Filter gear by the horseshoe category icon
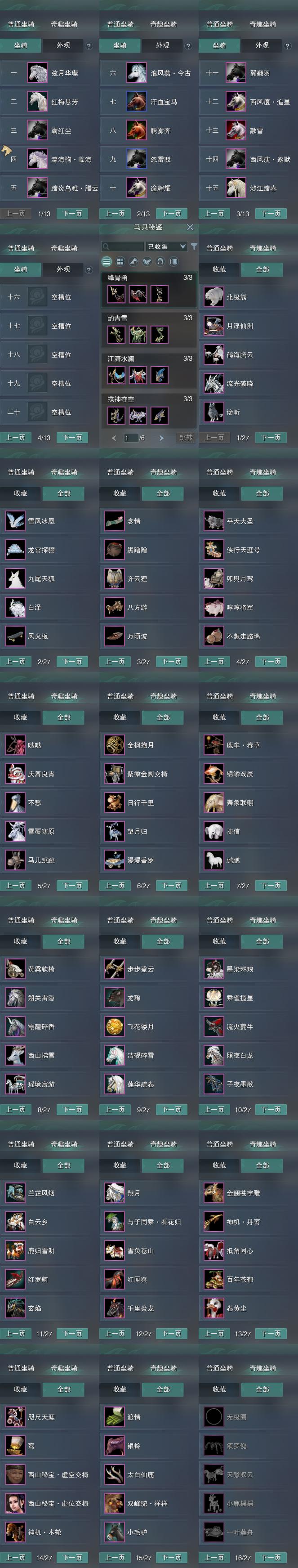 click(160, 262)
